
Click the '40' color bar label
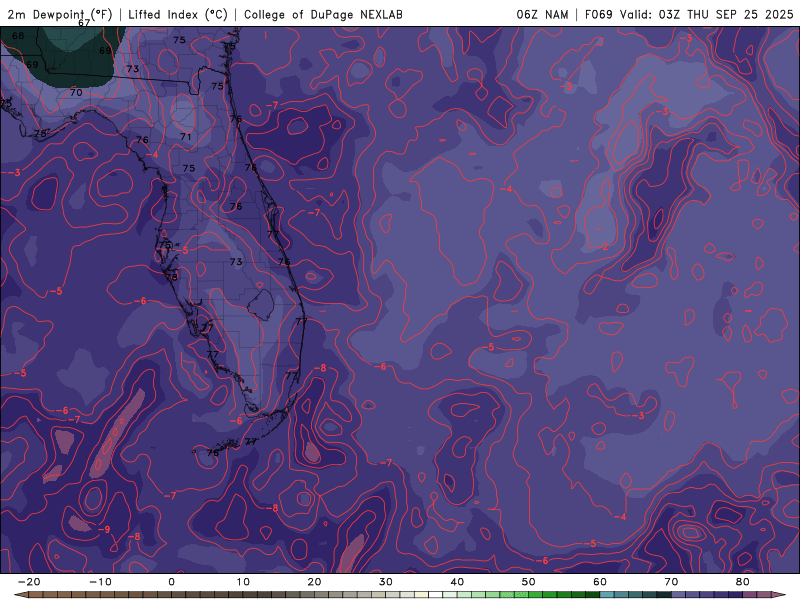point(457,582)
